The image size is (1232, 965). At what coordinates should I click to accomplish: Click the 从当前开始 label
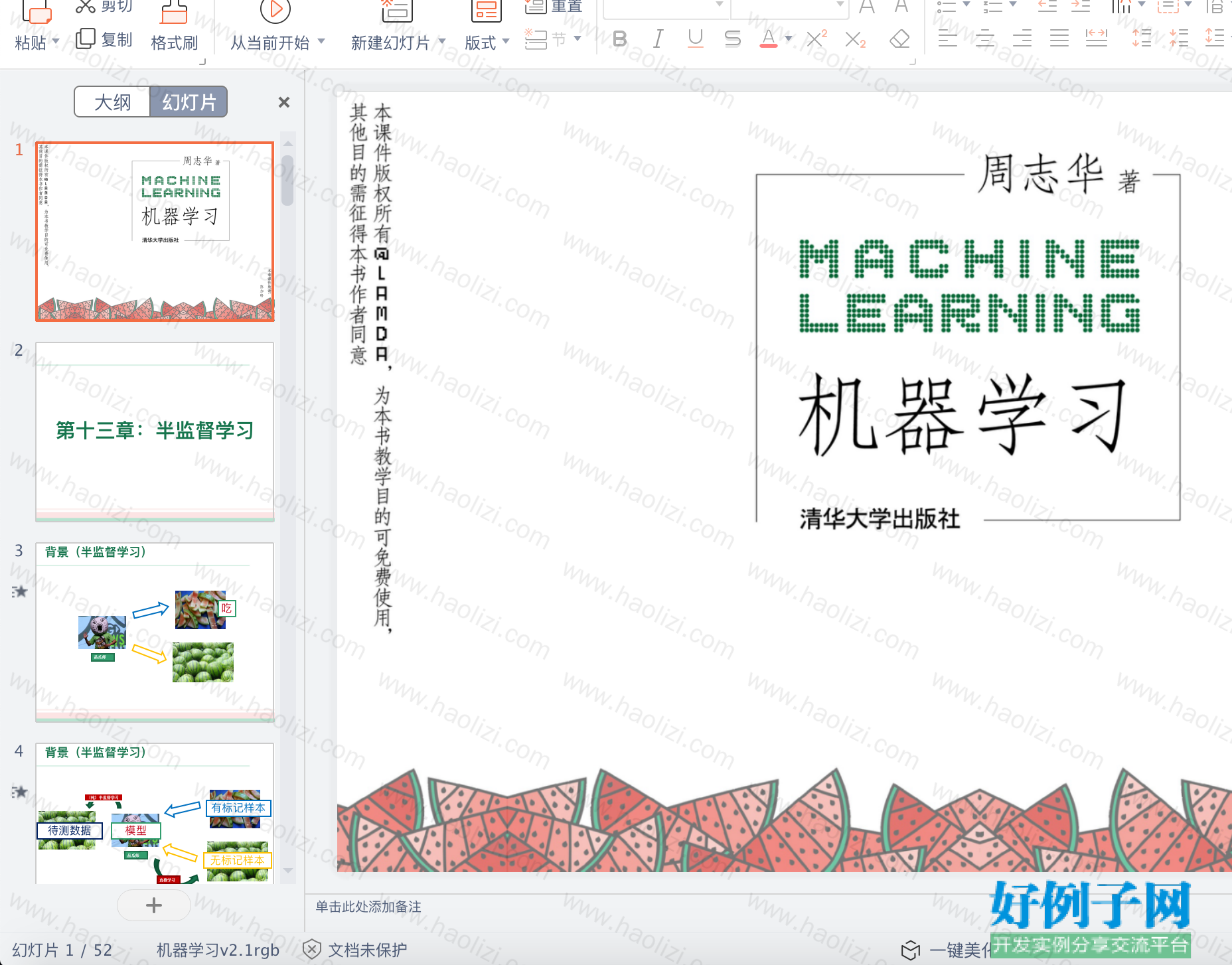click(x=270, y=43)
